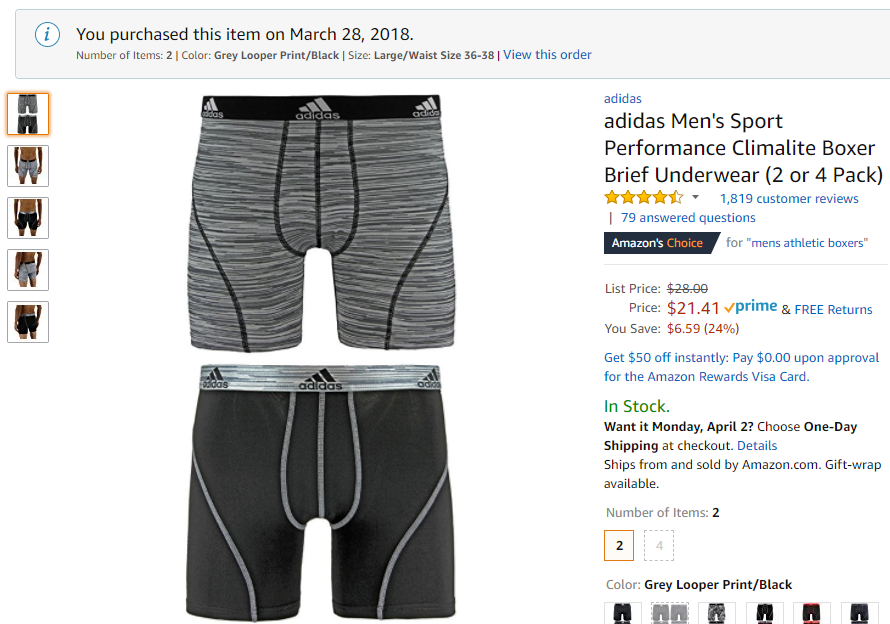Screen dimensions: 890x624
Task: Select the model wearing grey boxers front thumbnail
Action: click(x=28, y=166)
